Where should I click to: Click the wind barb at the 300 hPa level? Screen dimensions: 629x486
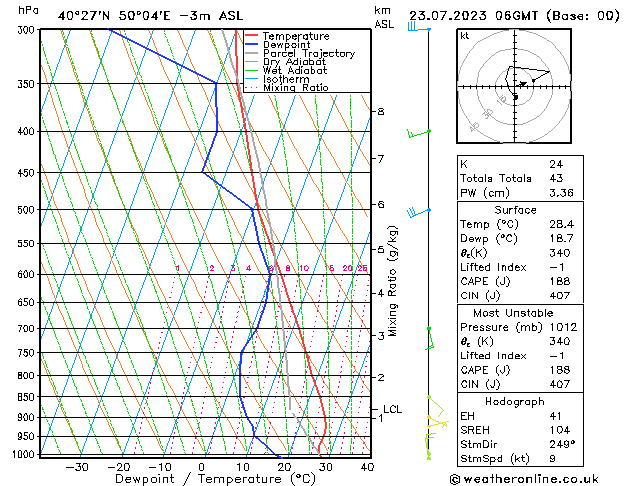418,27
